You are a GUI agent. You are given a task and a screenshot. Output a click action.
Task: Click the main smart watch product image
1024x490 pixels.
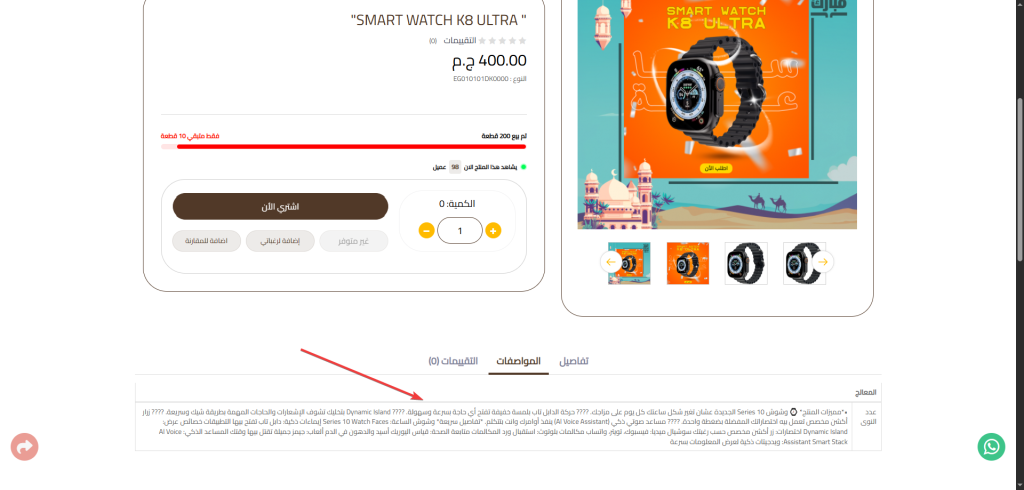[717, 112]
